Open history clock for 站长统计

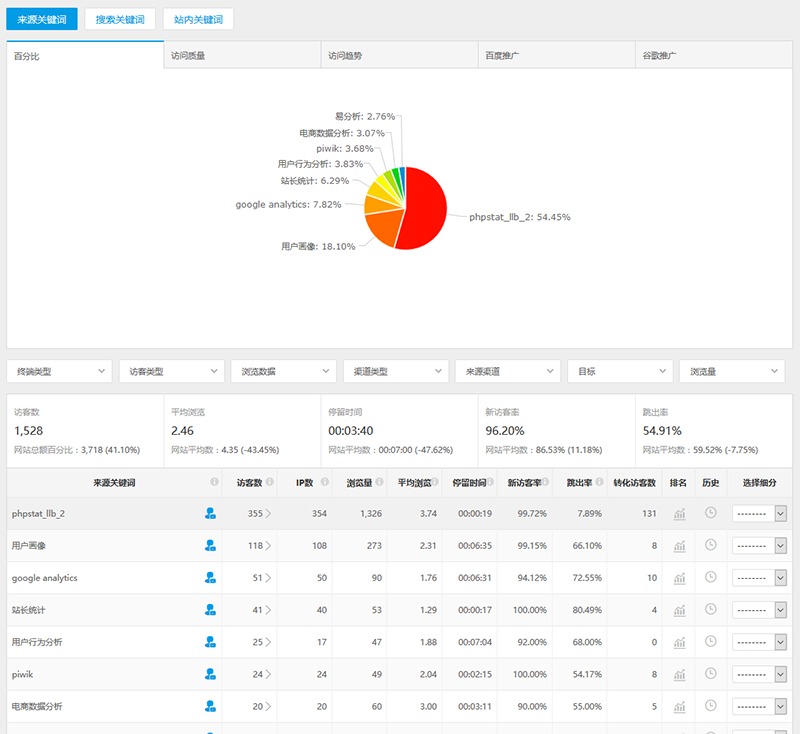(x=710, y=609)
